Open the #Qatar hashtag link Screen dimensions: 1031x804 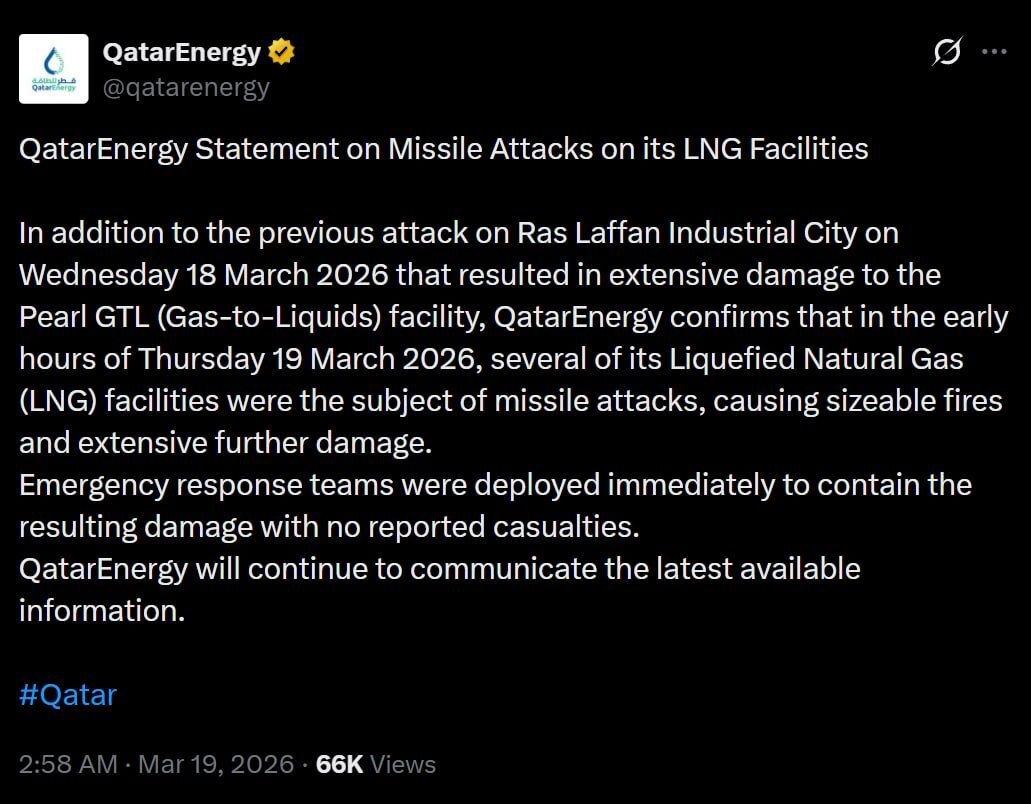[x=68, y=695]
